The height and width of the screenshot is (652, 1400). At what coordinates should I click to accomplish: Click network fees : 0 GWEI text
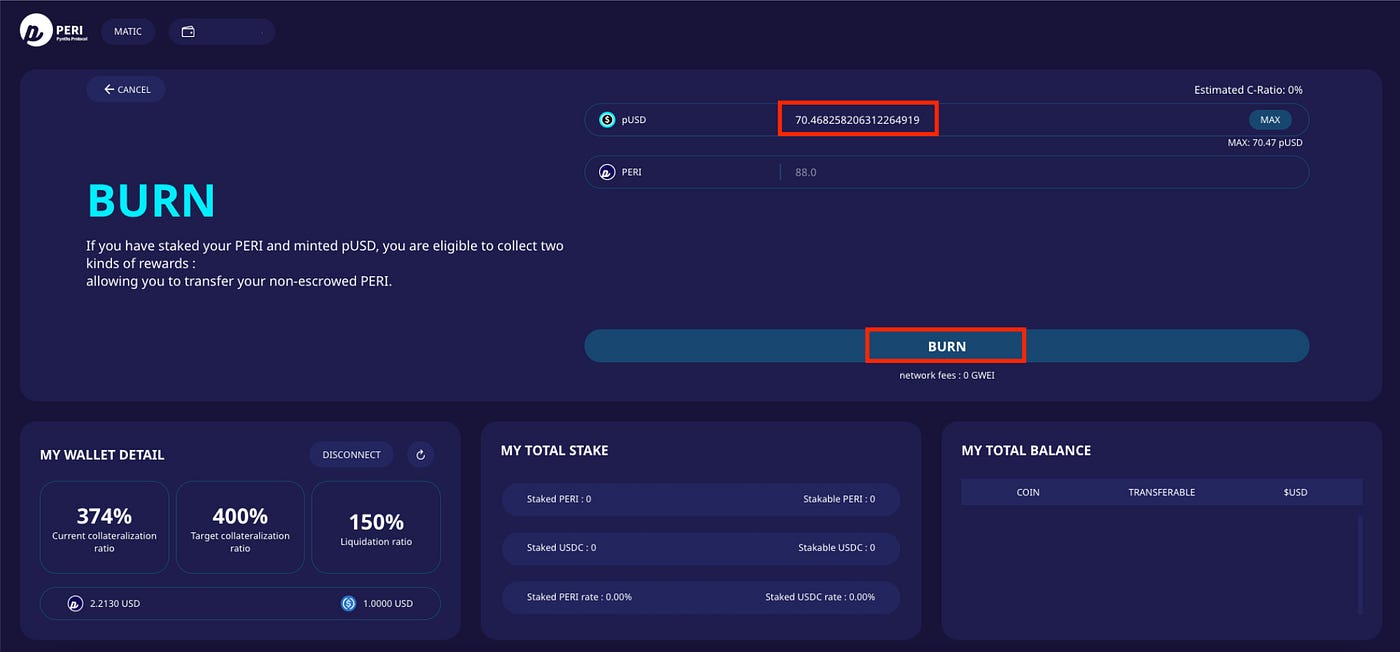click(x=946, y=375)
